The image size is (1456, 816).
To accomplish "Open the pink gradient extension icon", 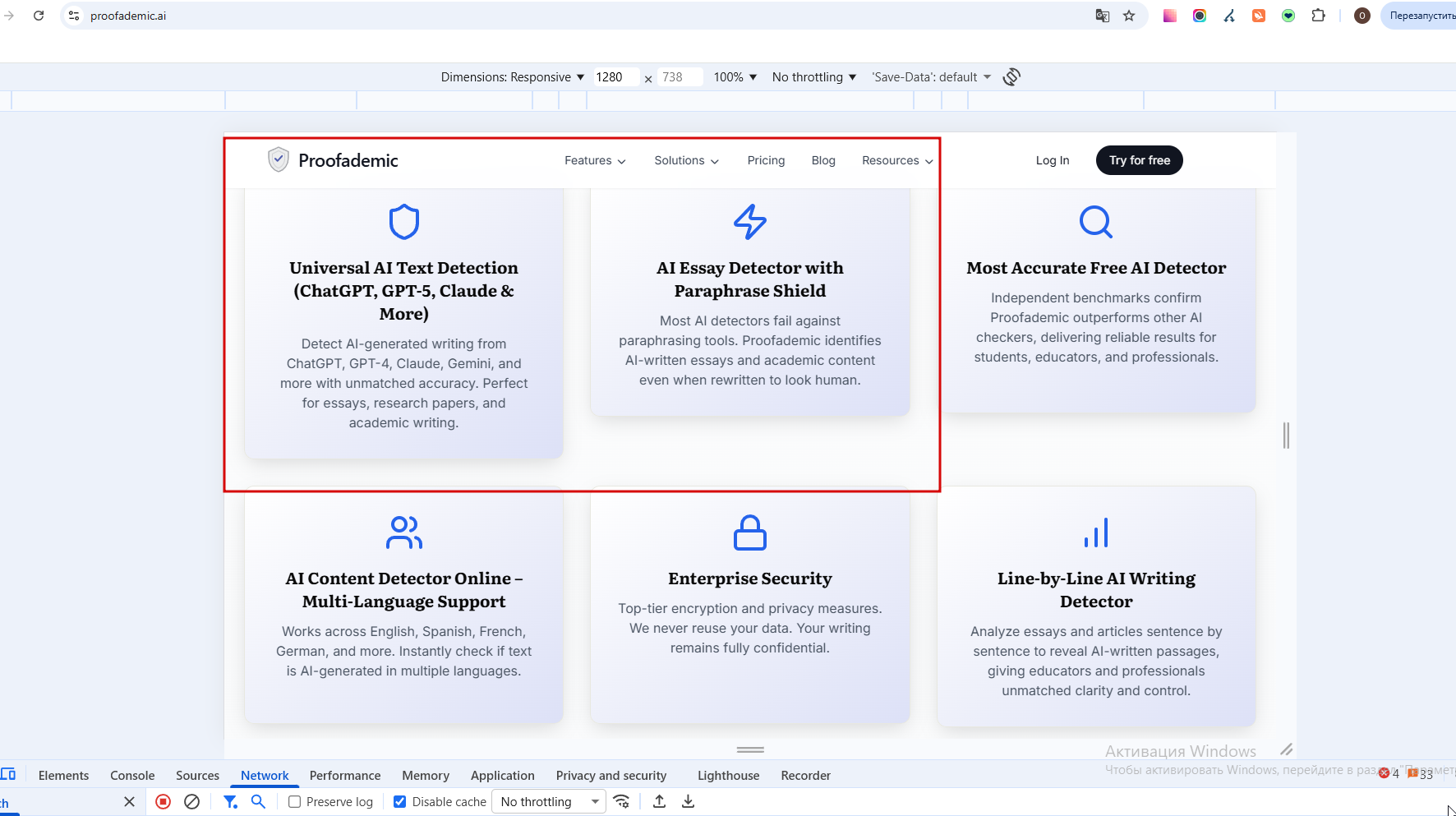I will click(1170, 16).
